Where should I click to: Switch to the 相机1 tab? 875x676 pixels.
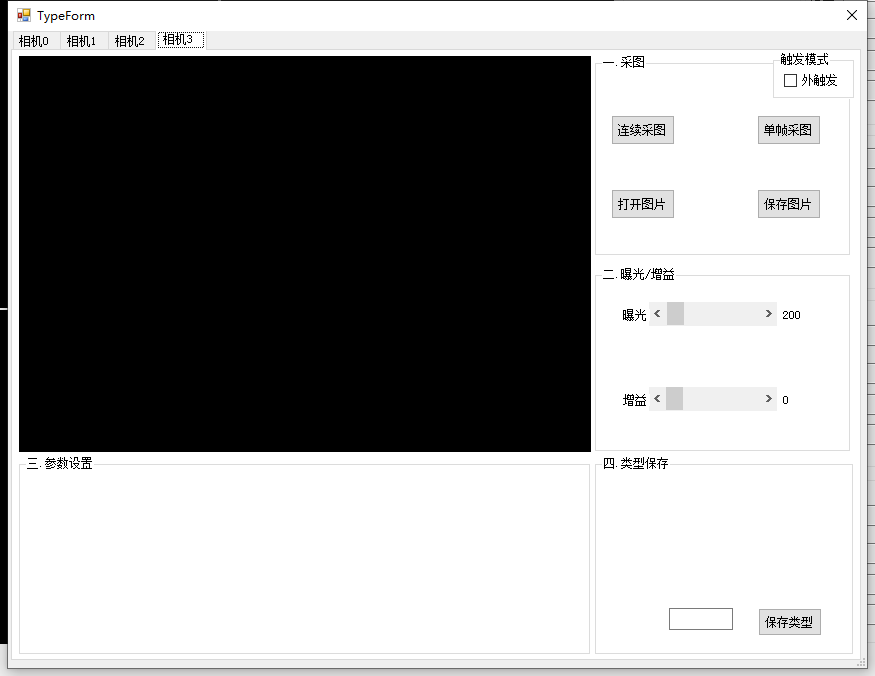pyautogui.click(x=83, y=41)
